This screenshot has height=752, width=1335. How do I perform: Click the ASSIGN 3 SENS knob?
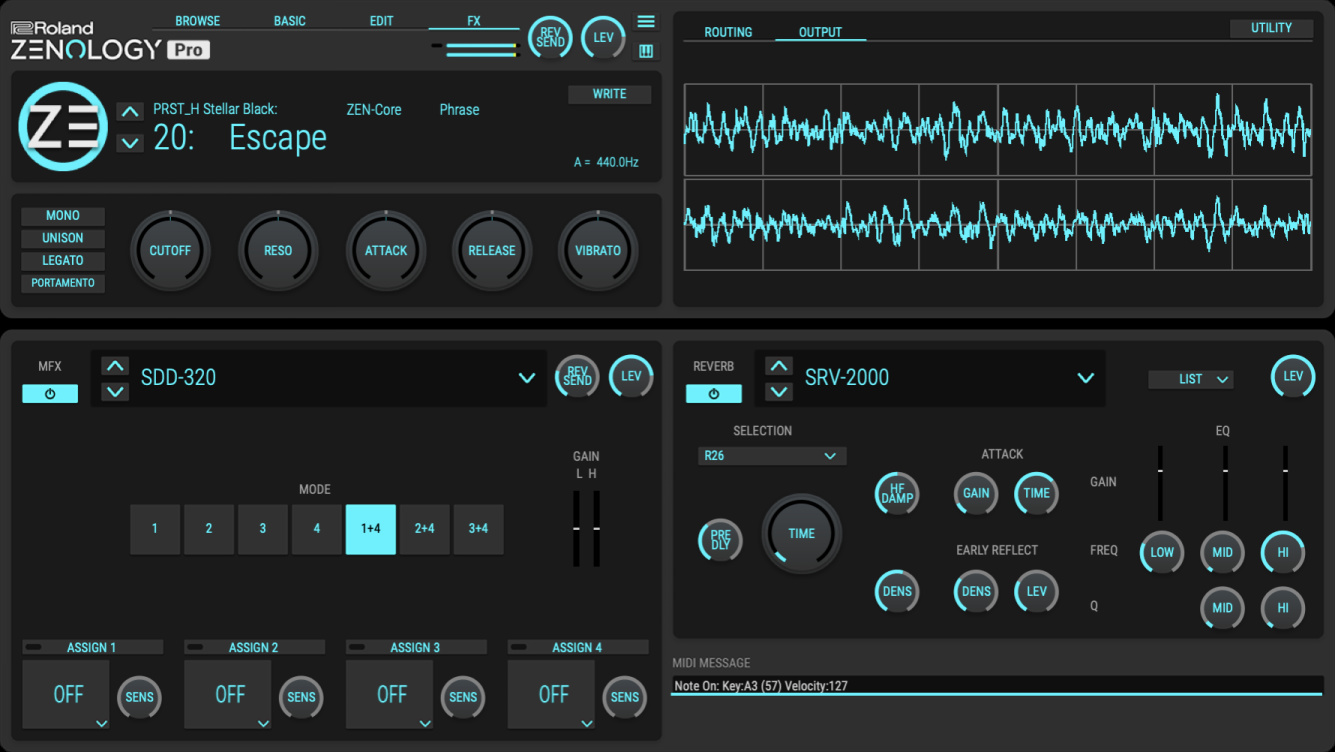[x=463, y=697]
